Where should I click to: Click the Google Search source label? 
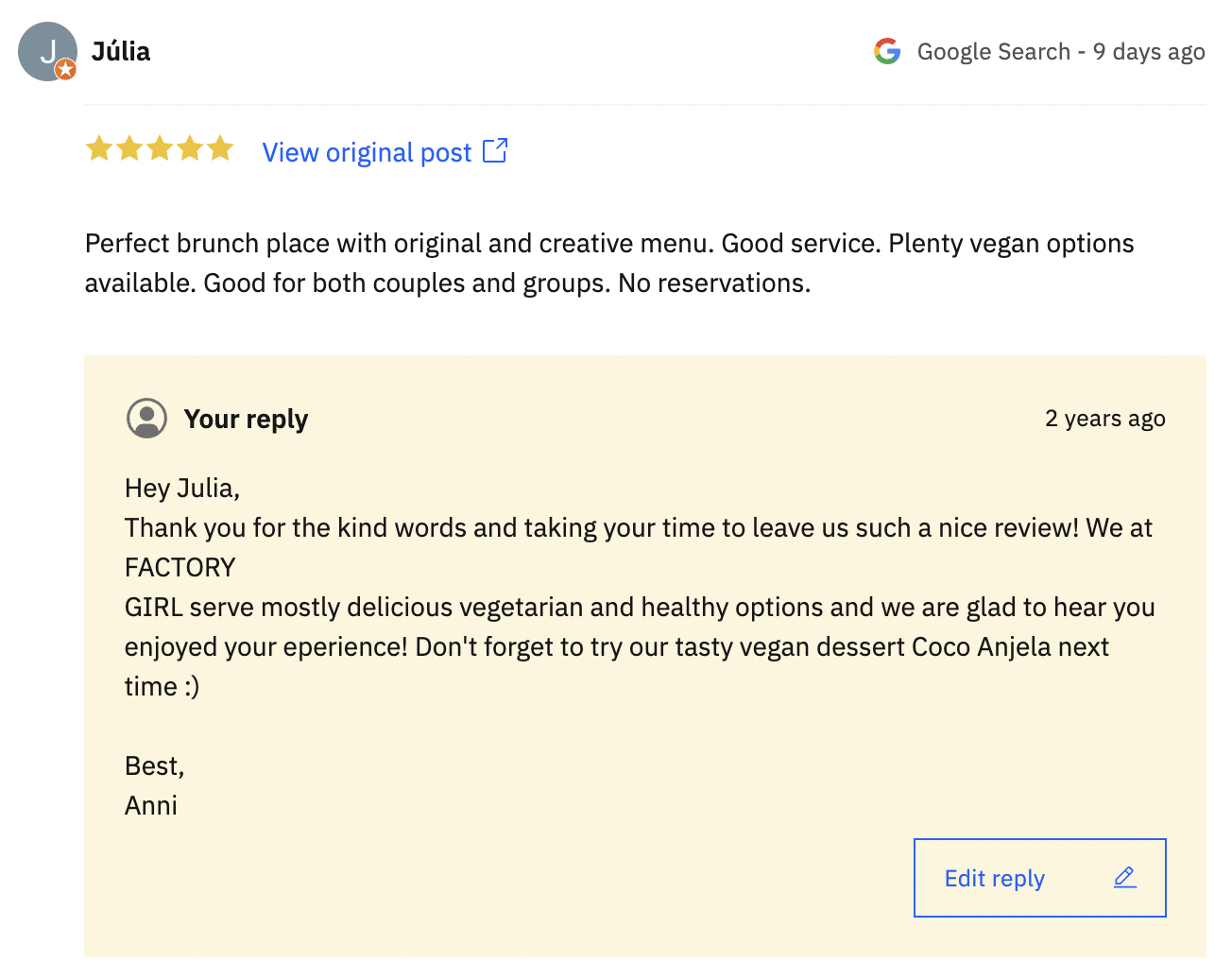(994, 51)
